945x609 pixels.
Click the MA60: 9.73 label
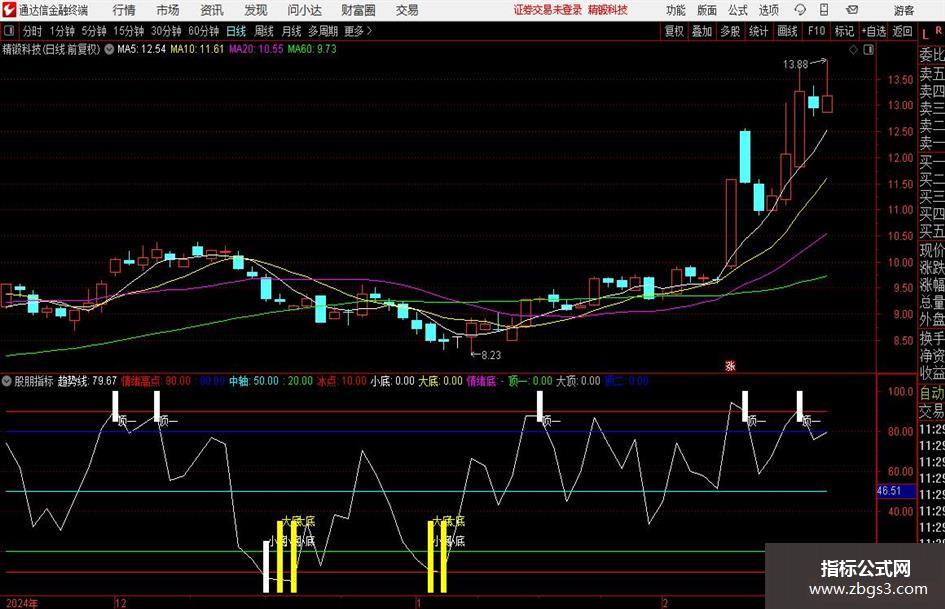pos(312,49)
